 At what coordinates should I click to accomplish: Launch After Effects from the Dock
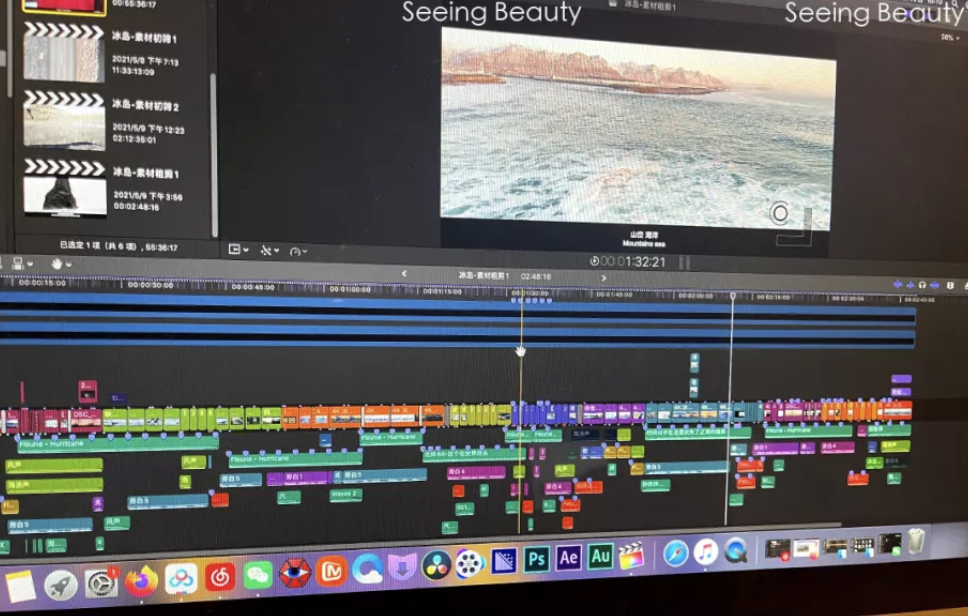[568, 557]
